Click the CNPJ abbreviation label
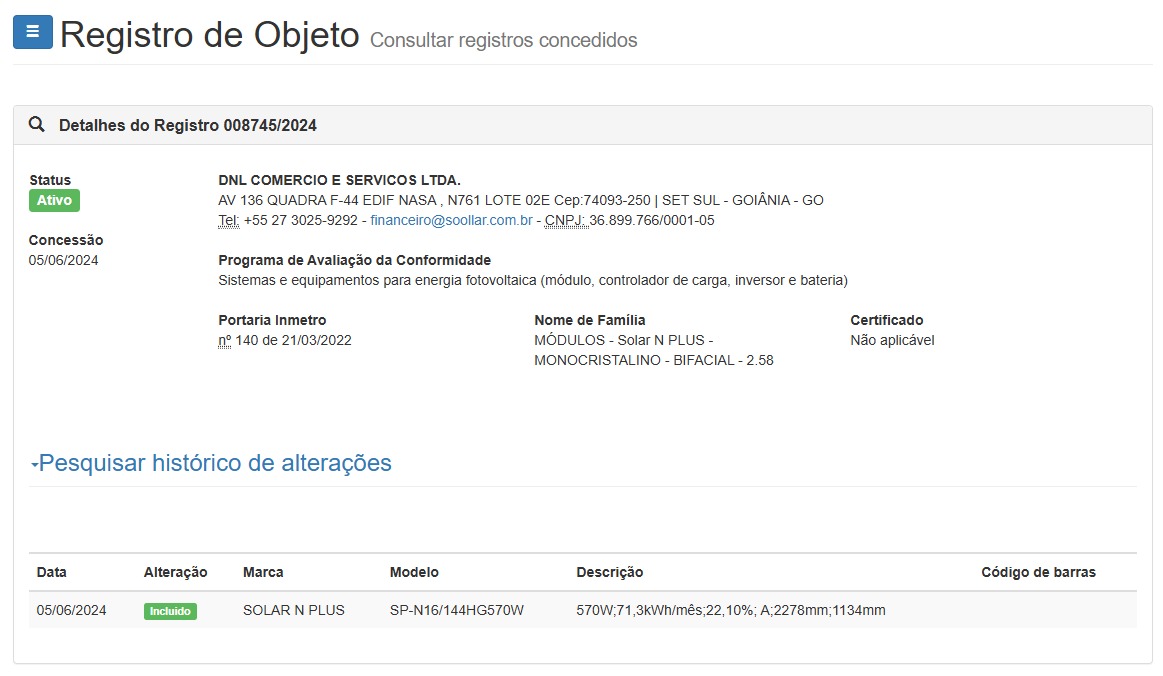The image size is (1163, 676). [x=566, y=220]
